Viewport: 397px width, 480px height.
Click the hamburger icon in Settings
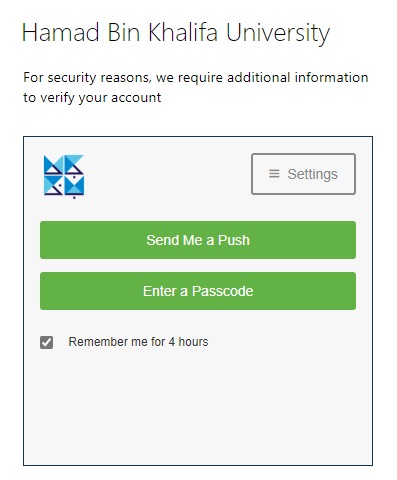click(x=274, y=174)
